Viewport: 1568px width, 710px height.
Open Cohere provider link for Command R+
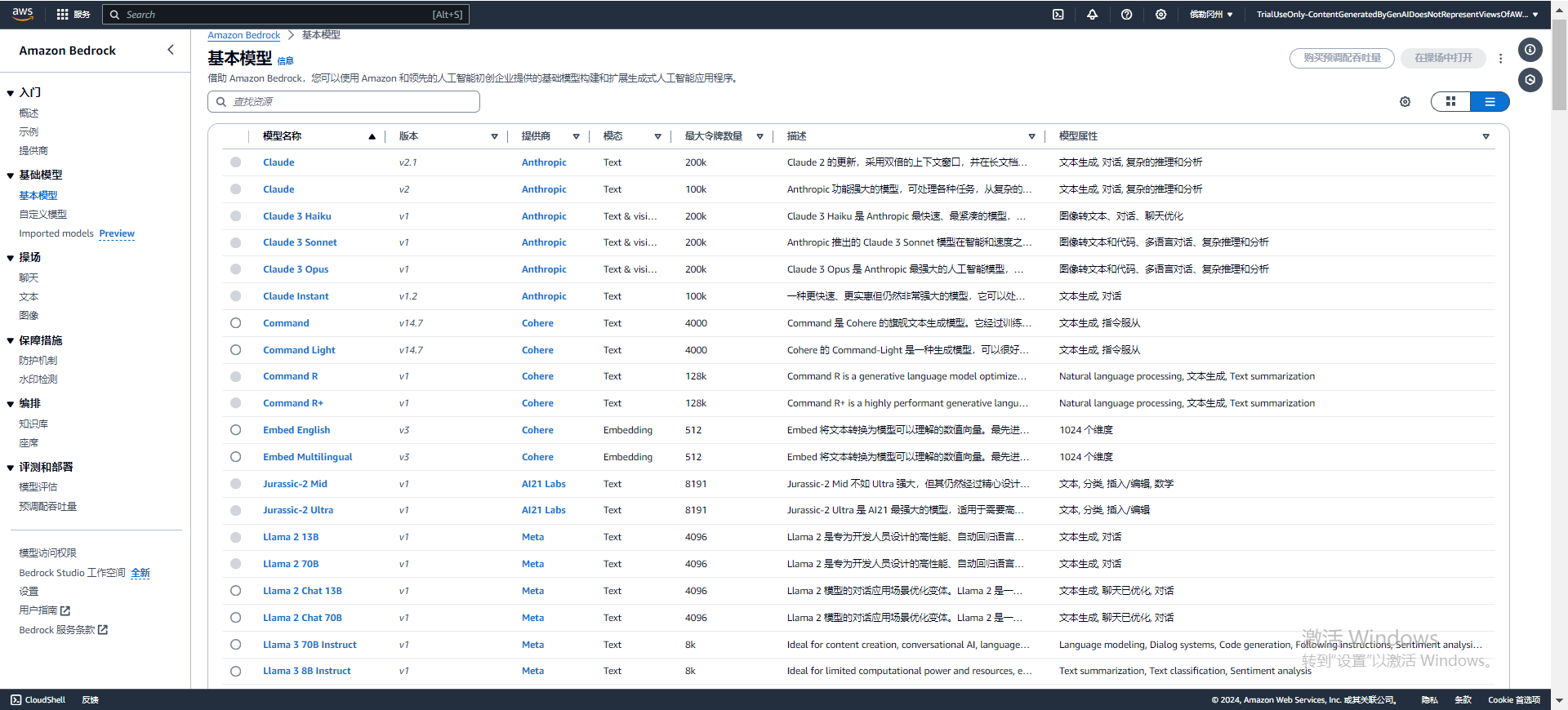[537, 403]
